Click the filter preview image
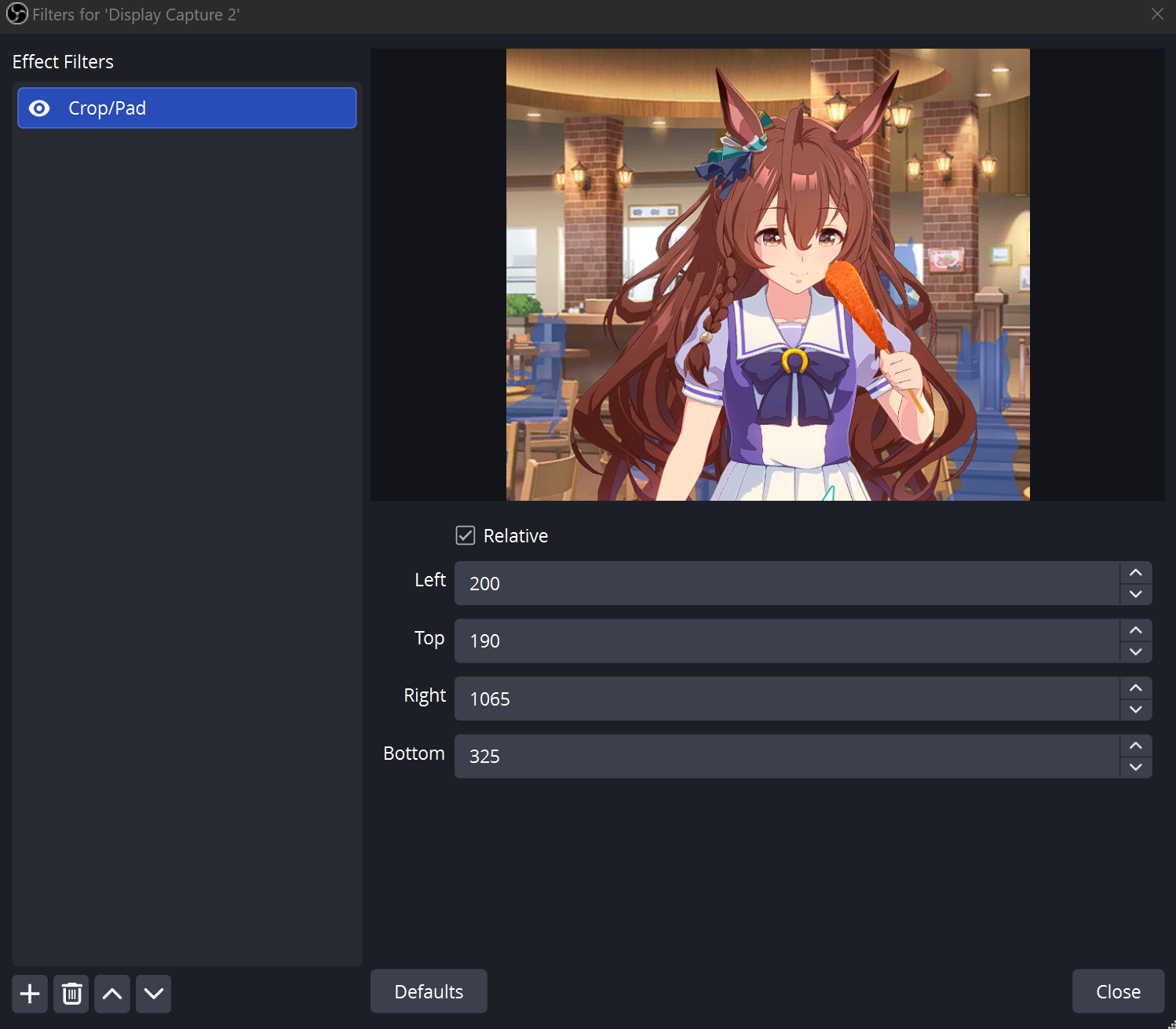This screenshot has width=1176, height=1029. pyautogui.click(x=768, y=275)
